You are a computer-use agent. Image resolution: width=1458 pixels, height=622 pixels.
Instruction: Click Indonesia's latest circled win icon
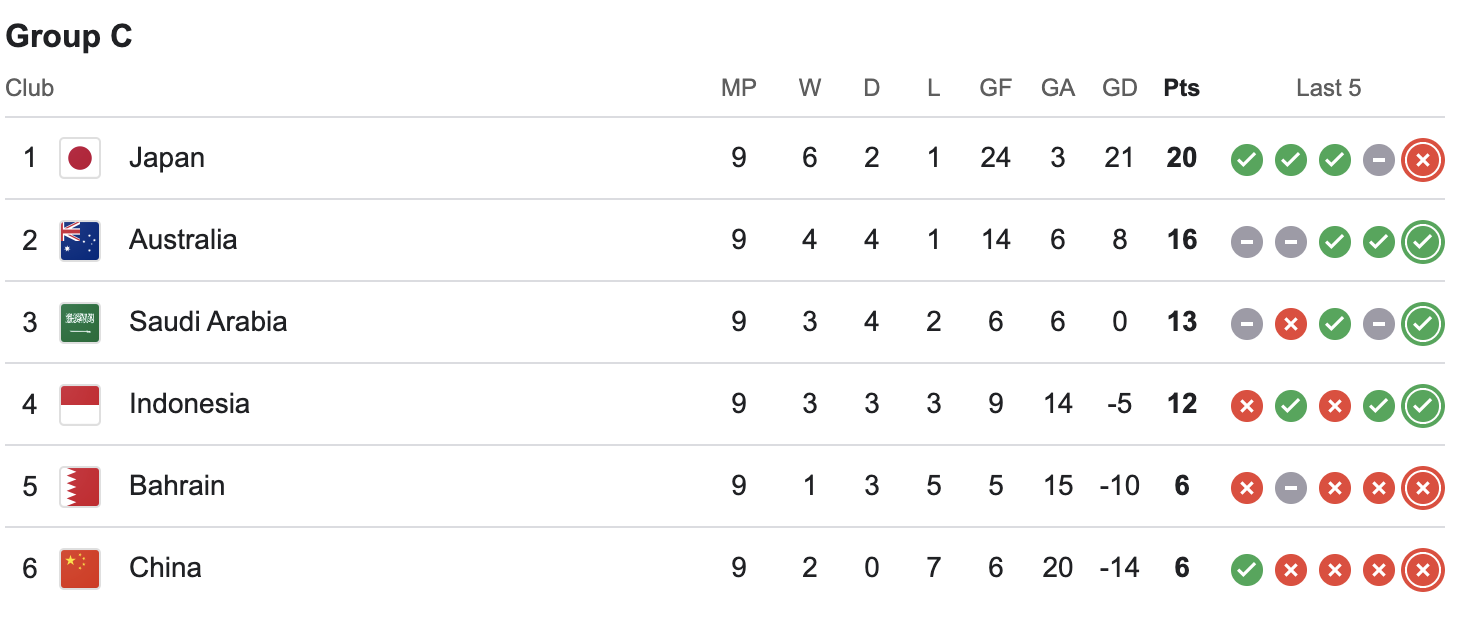(1423, 405)
